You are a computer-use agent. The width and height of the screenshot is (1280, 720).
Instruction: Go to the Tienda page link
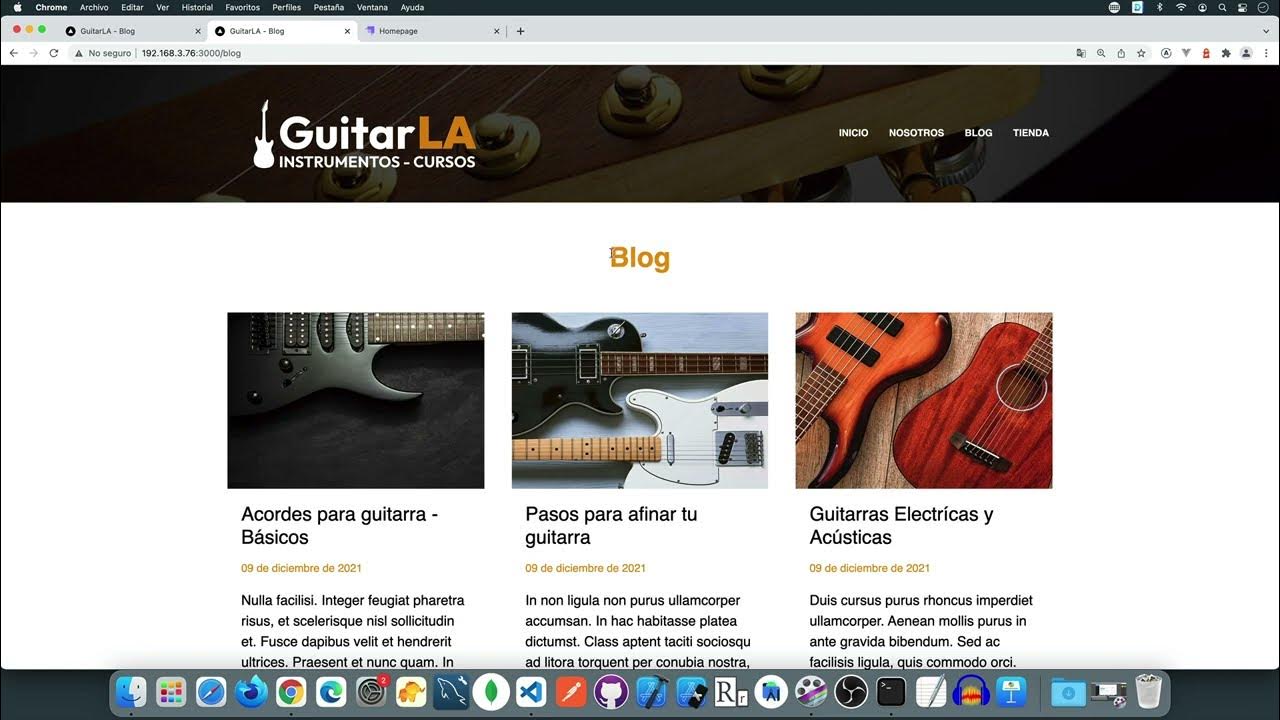pyautogui.click(x=1031, y=133)
